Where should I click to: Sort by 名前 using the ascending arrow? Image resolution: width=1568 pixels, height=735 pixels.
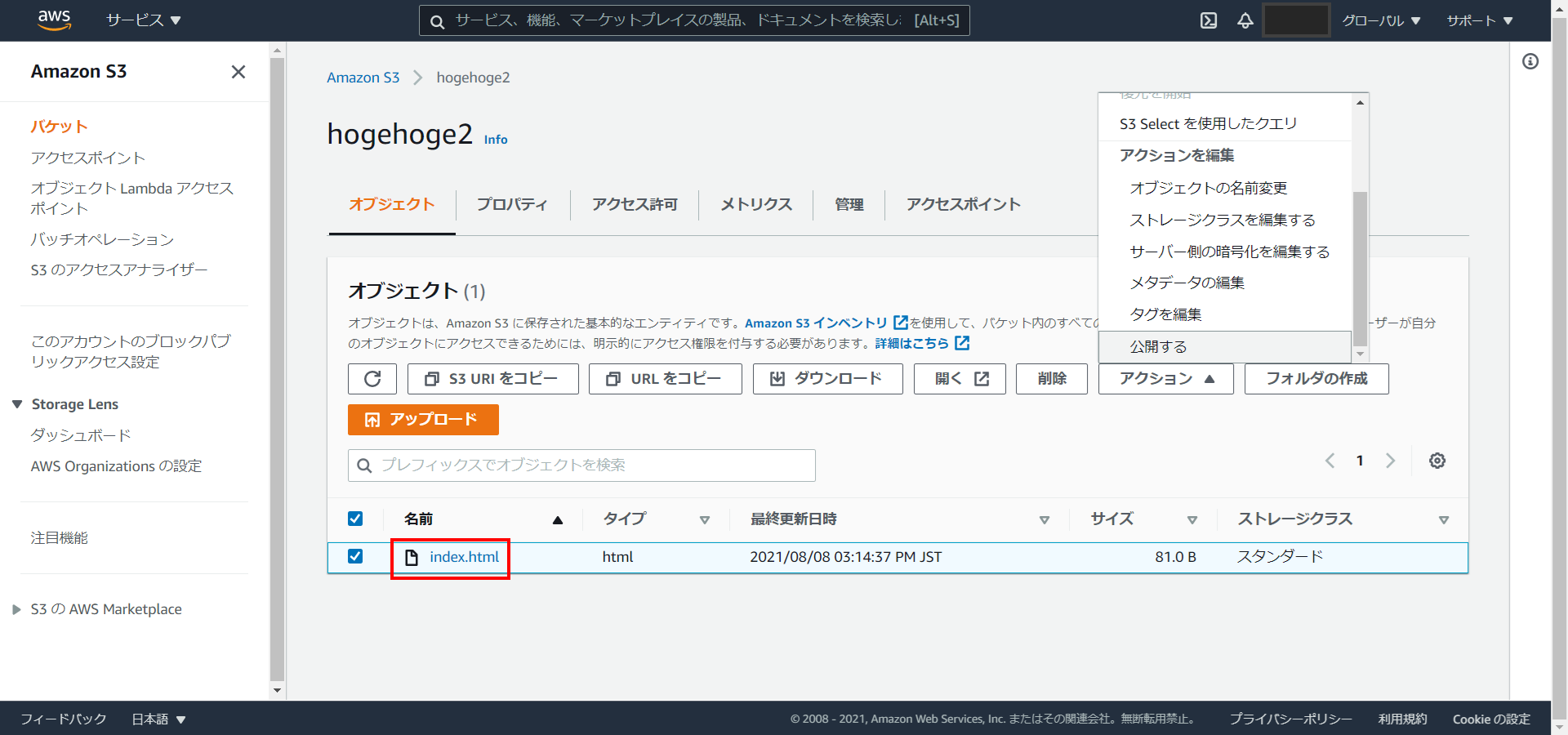coord(558,520)
